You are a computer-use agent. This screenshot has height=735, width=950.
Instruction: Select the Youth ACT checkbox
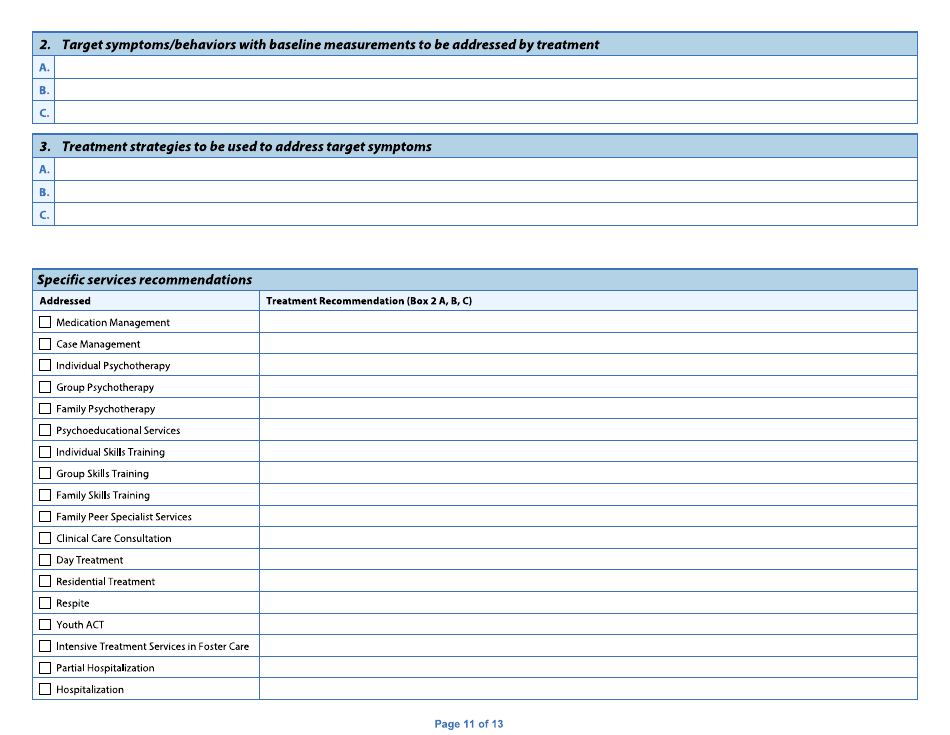(x=45, y=623)
